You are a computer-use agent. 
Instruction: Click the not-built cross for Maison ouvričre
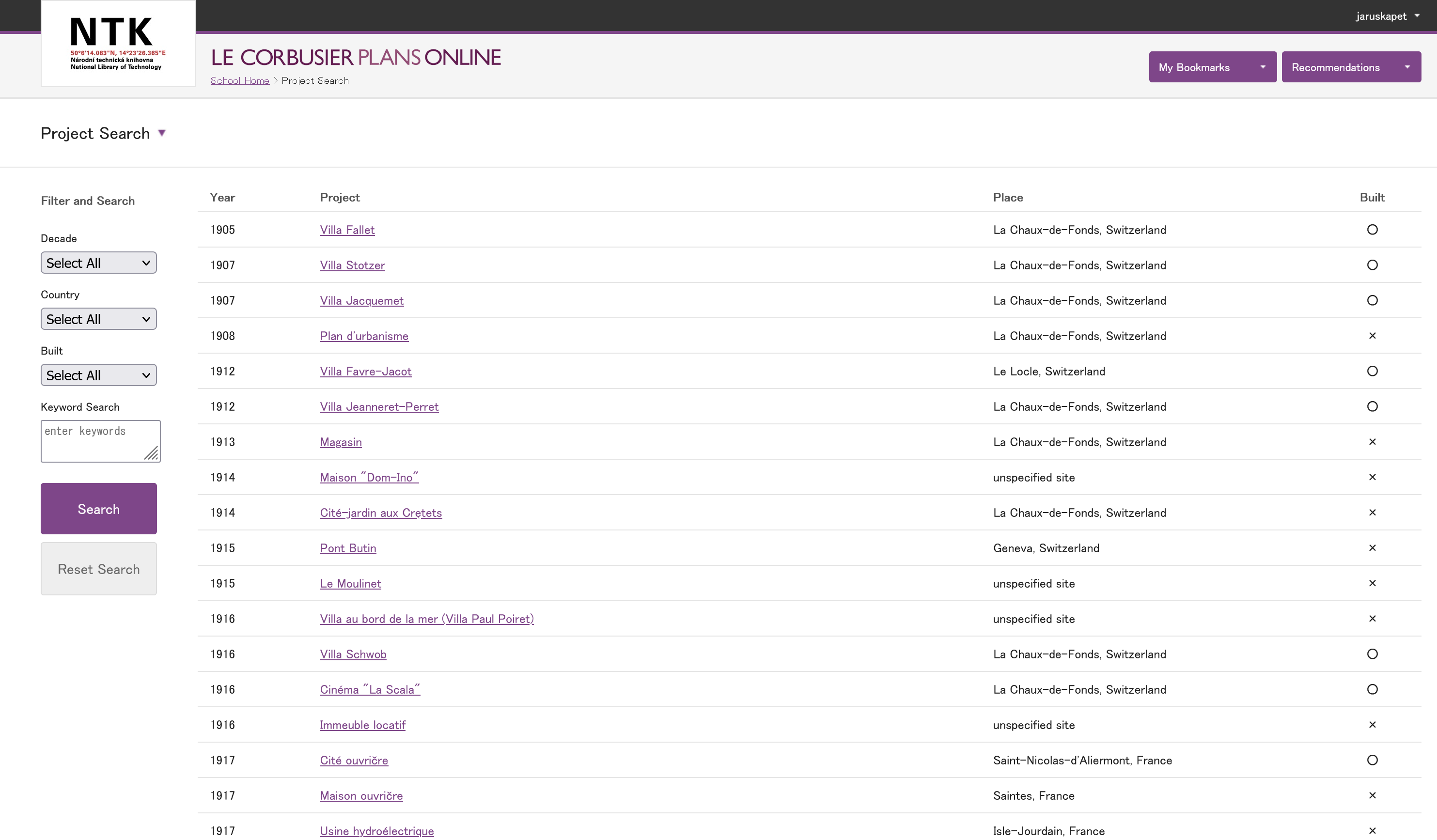pos(1372,795)
